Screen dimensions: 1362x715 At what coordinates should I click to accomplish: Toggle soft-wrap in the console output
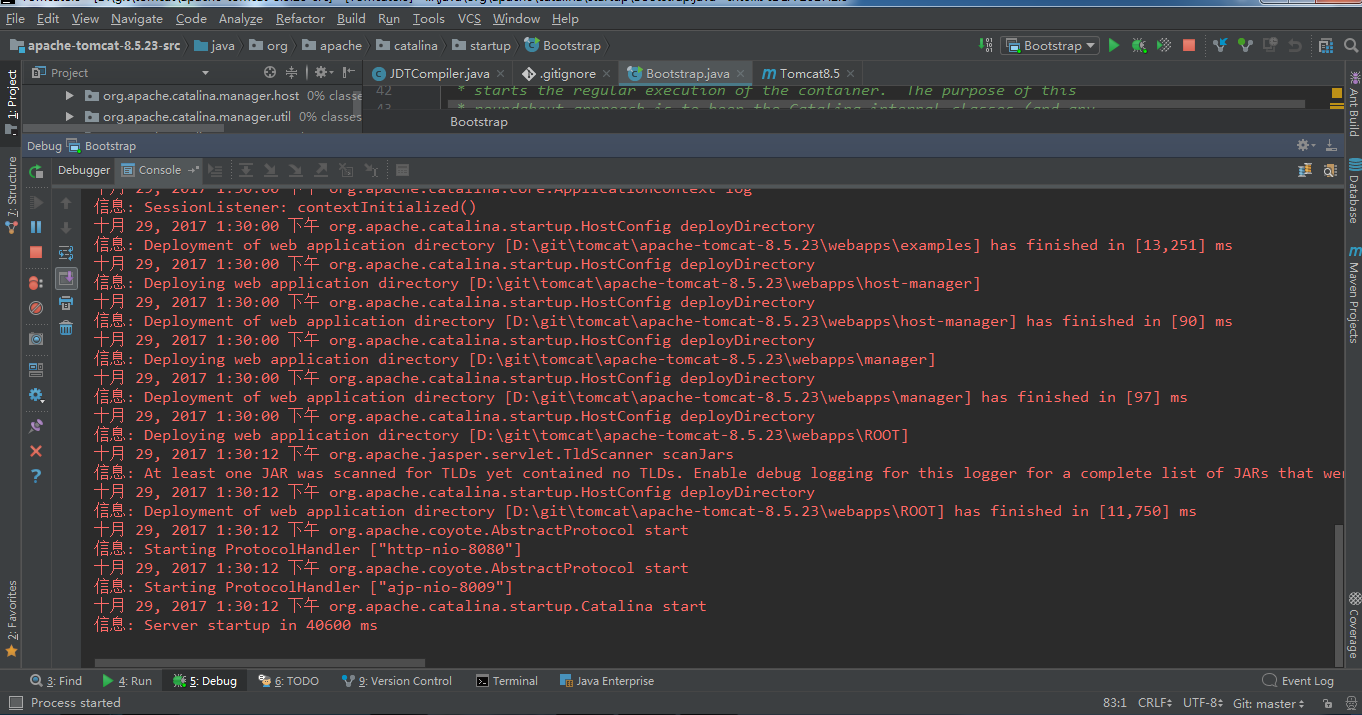(66, 253)
